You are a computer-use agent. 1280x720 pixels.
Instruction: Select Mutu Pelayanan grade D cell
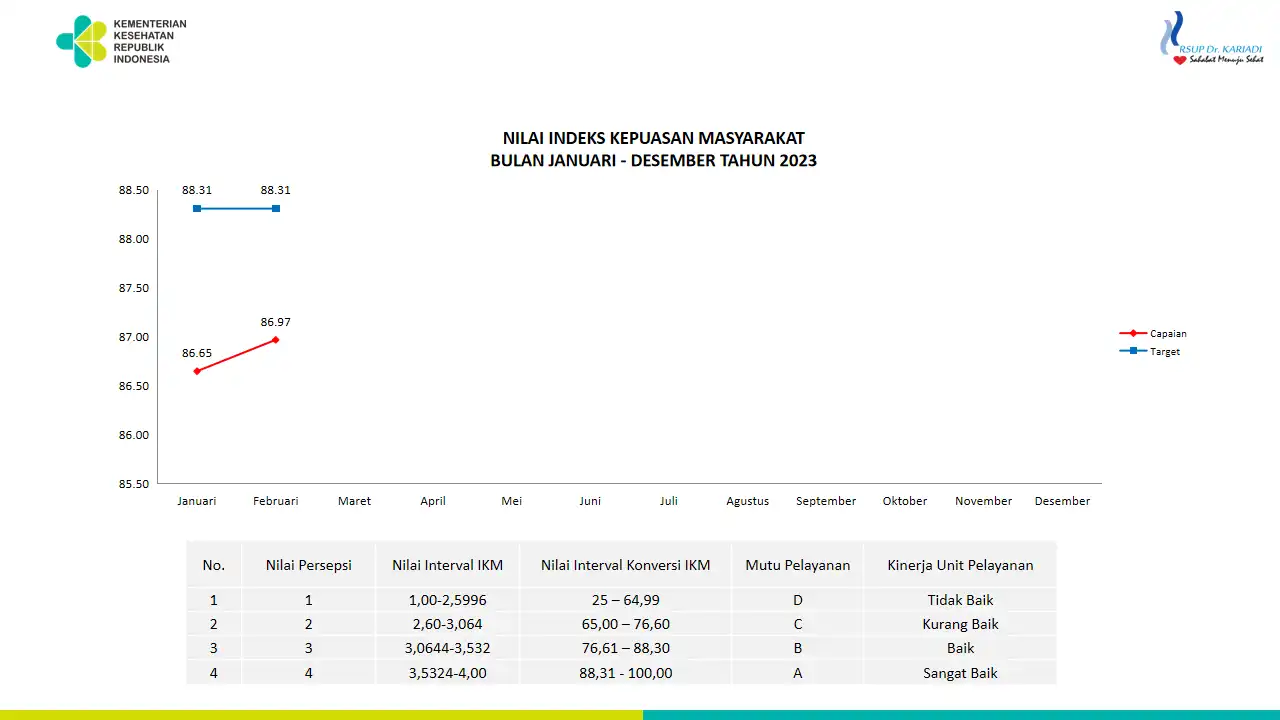tap(798, 600)
